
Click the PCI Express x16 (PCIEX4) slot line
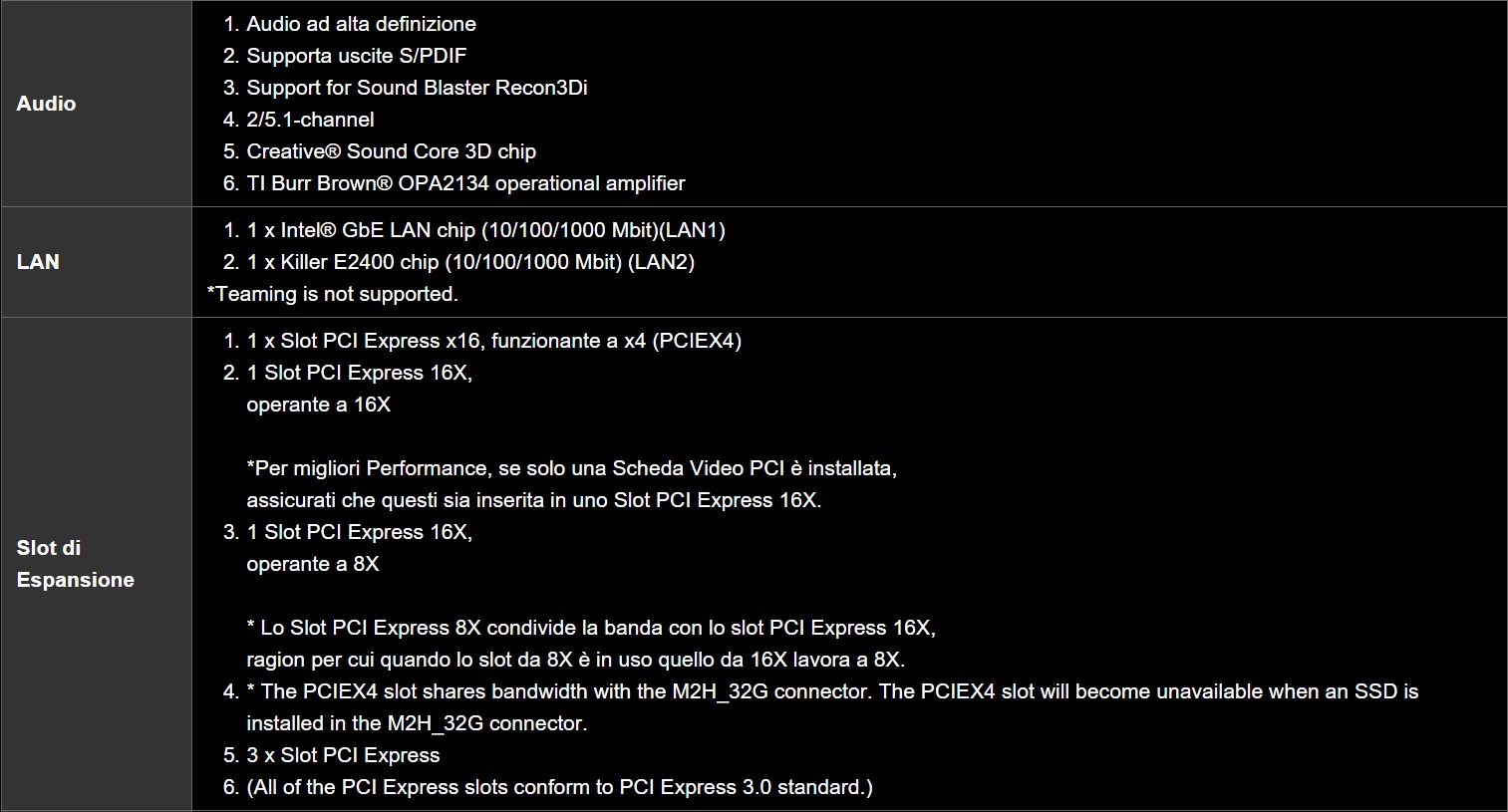493,341
